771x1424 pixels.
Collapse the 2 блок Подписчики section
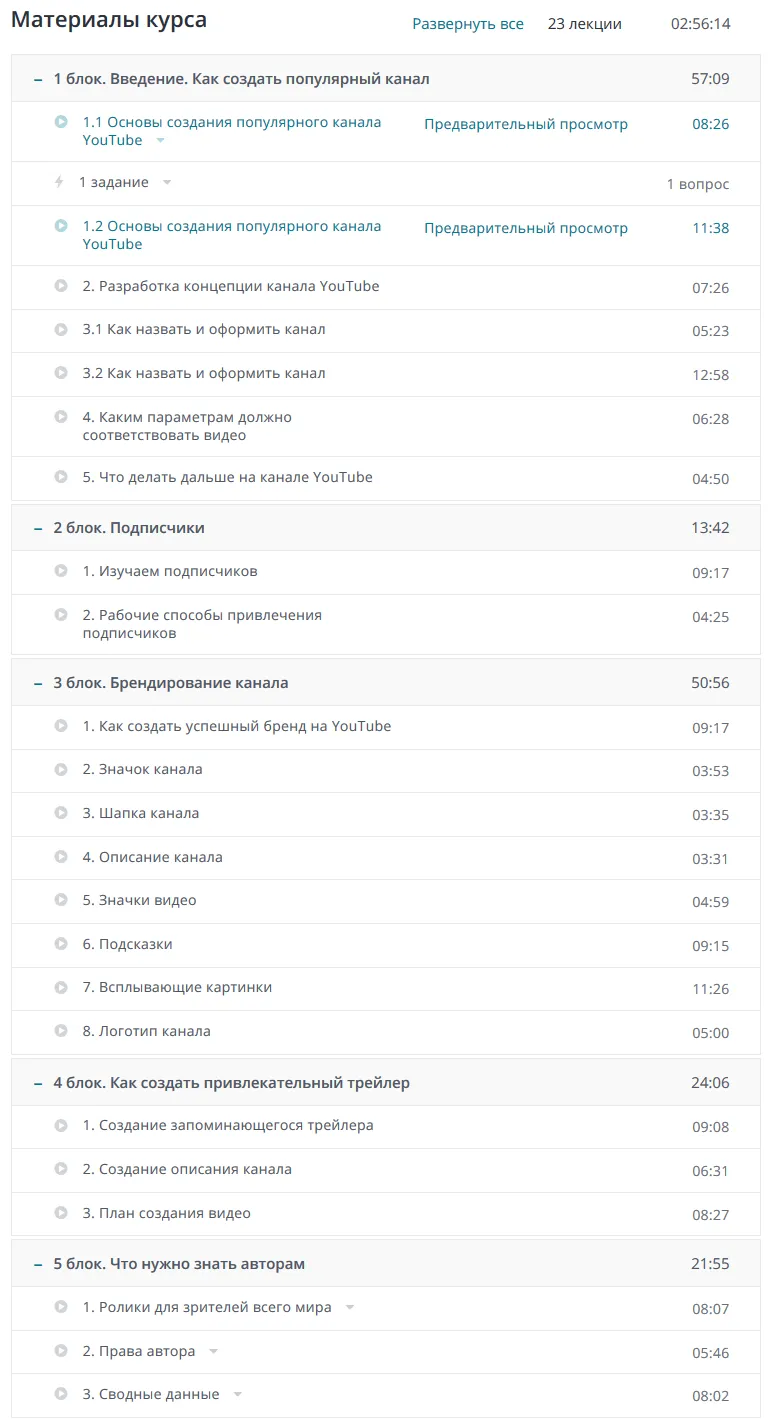coord(38,528)
